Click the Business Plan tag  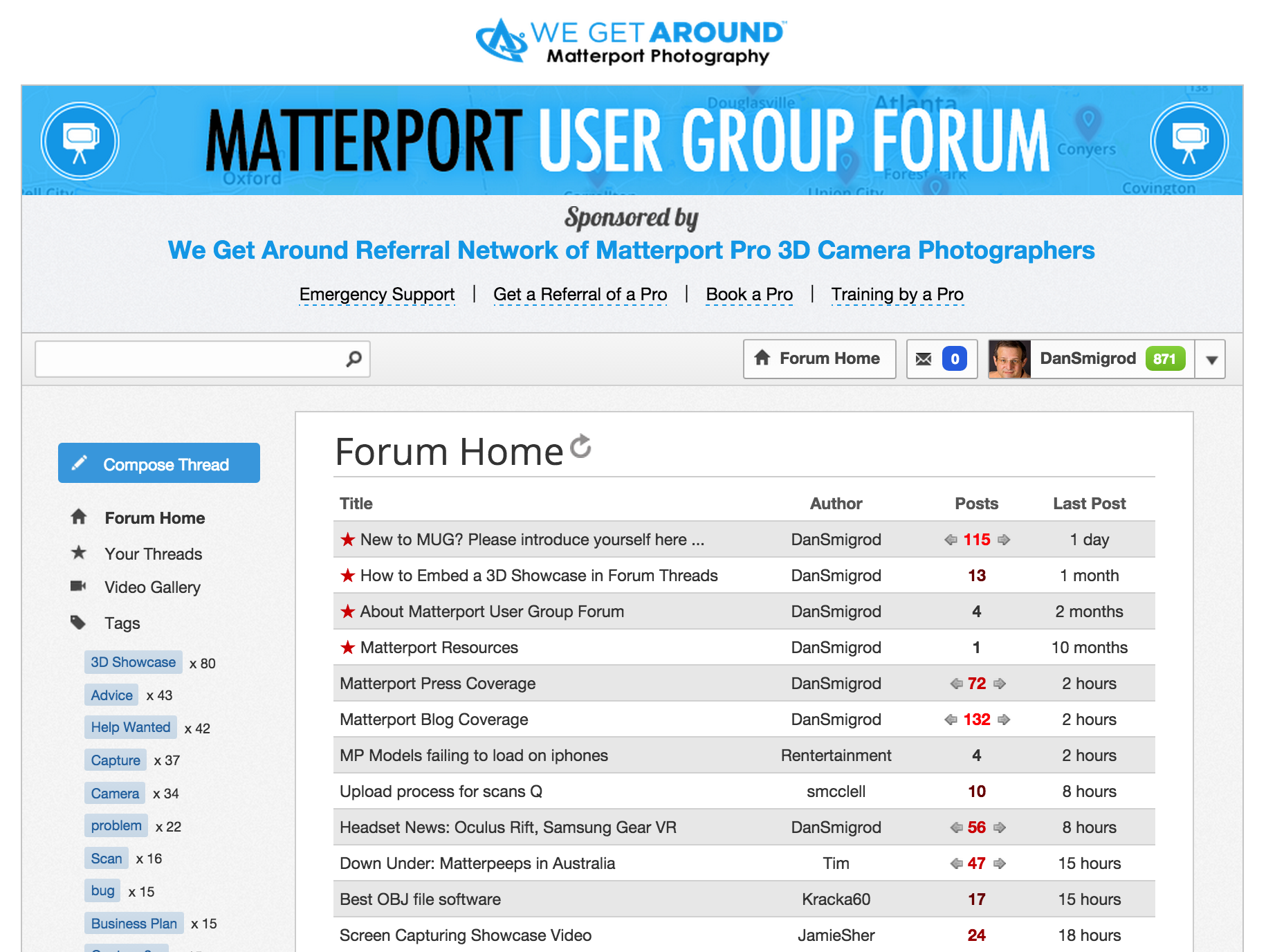point(134,924)
